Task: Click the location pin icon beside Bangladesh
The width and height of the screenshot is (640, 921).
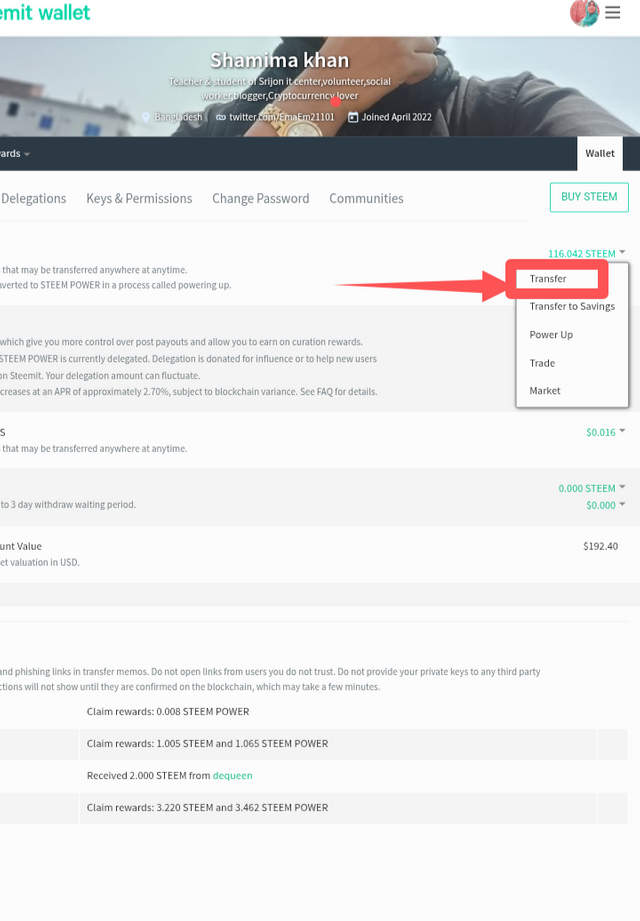Action: point(146,117)
